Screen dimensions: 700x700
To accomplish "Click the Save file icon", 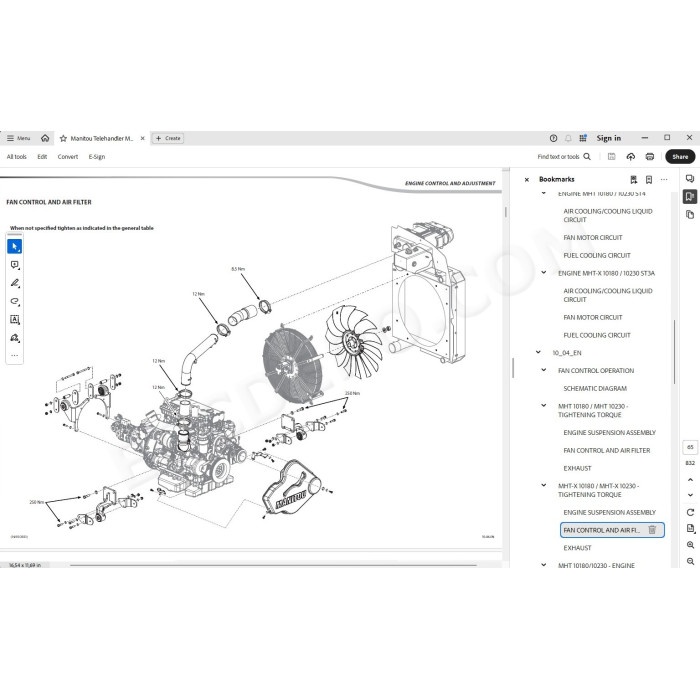I will tap(612, 157).
